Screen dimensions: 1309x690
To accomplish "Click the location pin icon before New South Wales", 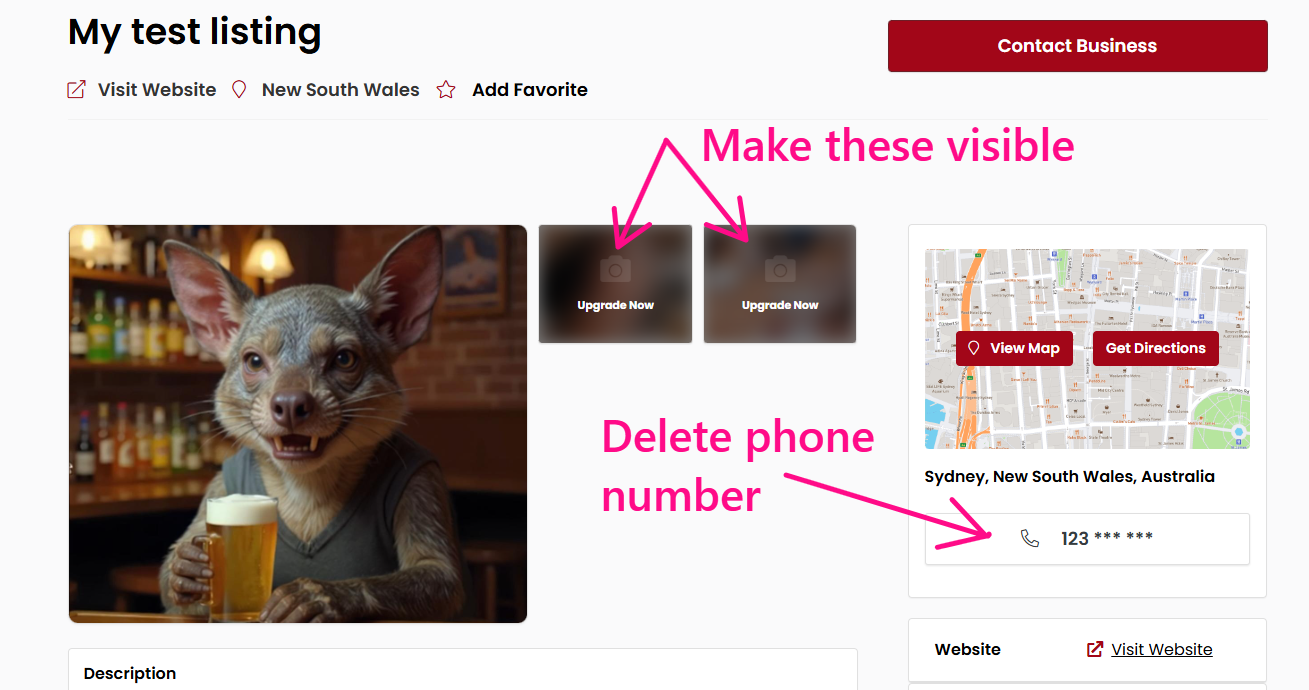I will point(239,90).
